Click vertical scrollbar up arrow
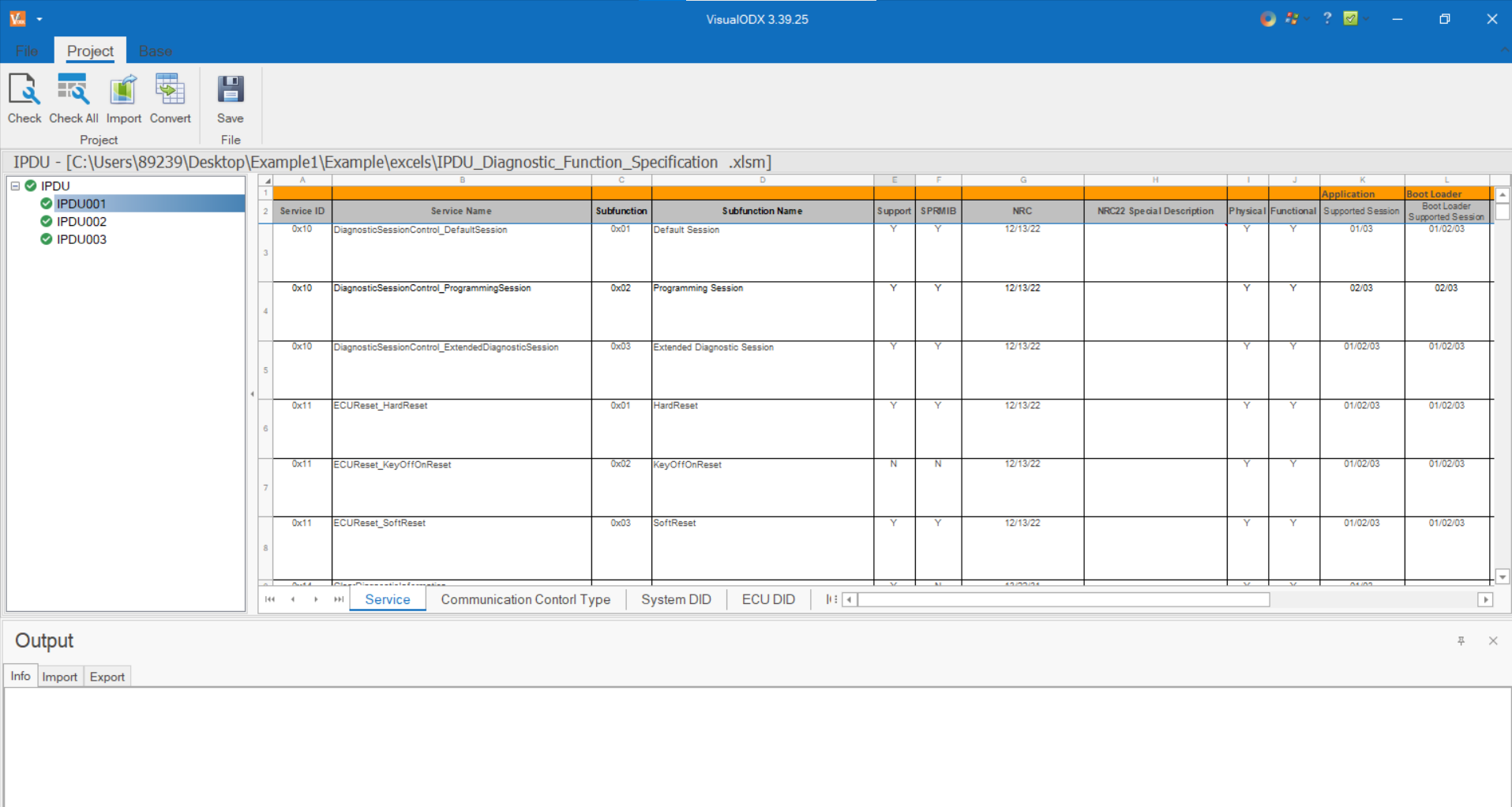 [x=1503, y=194]
